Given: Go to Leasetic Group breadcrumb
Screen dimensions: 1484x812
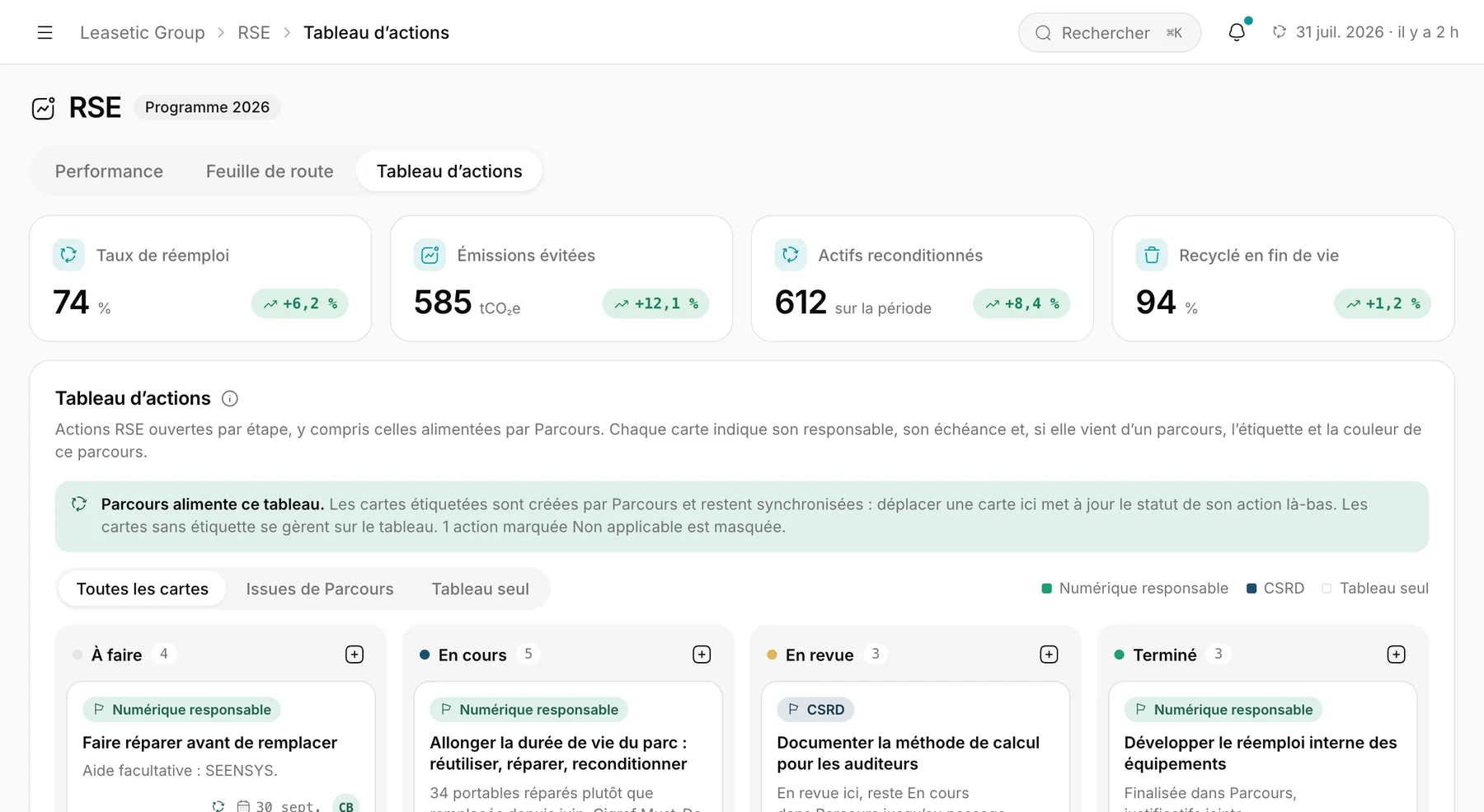Looking at the screenshot, I should [x=143, y=32].
